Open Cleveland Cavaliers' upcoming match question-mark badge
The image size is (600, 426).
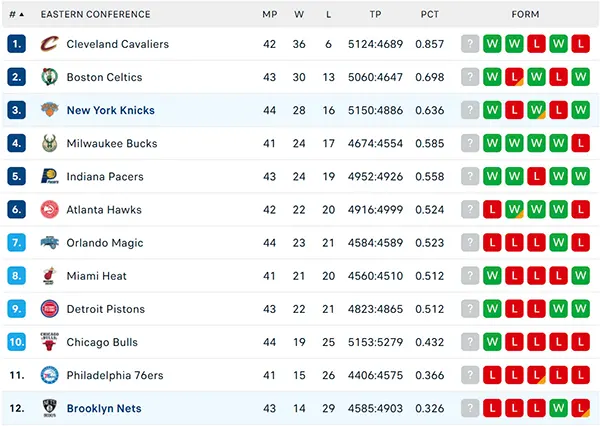pyautogui.click(x=470, y=44)
